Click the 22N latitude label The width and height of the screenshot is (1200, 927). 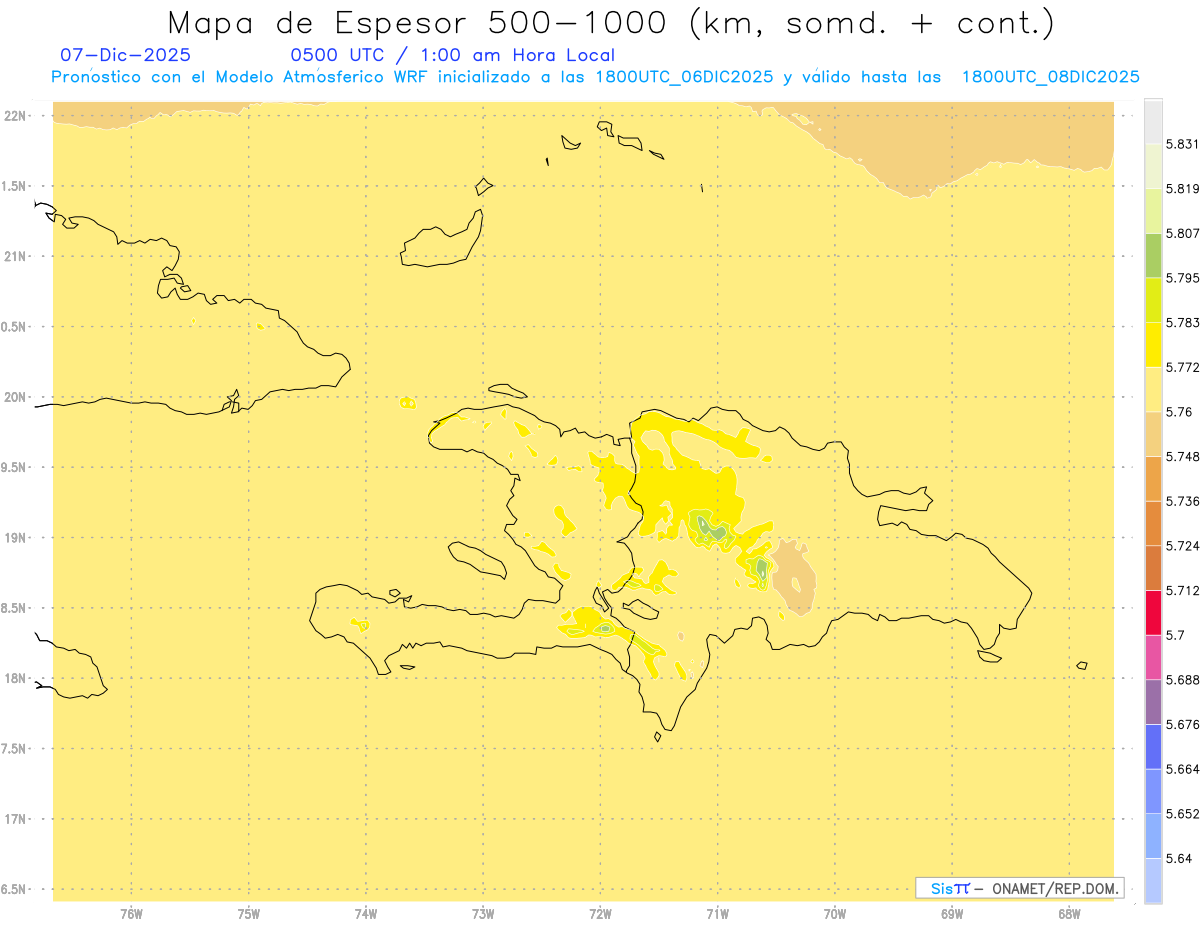15,116
